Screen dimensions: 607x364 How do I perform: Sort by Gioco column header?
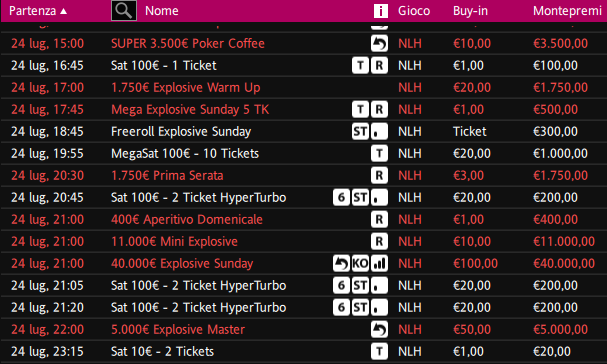414,11
